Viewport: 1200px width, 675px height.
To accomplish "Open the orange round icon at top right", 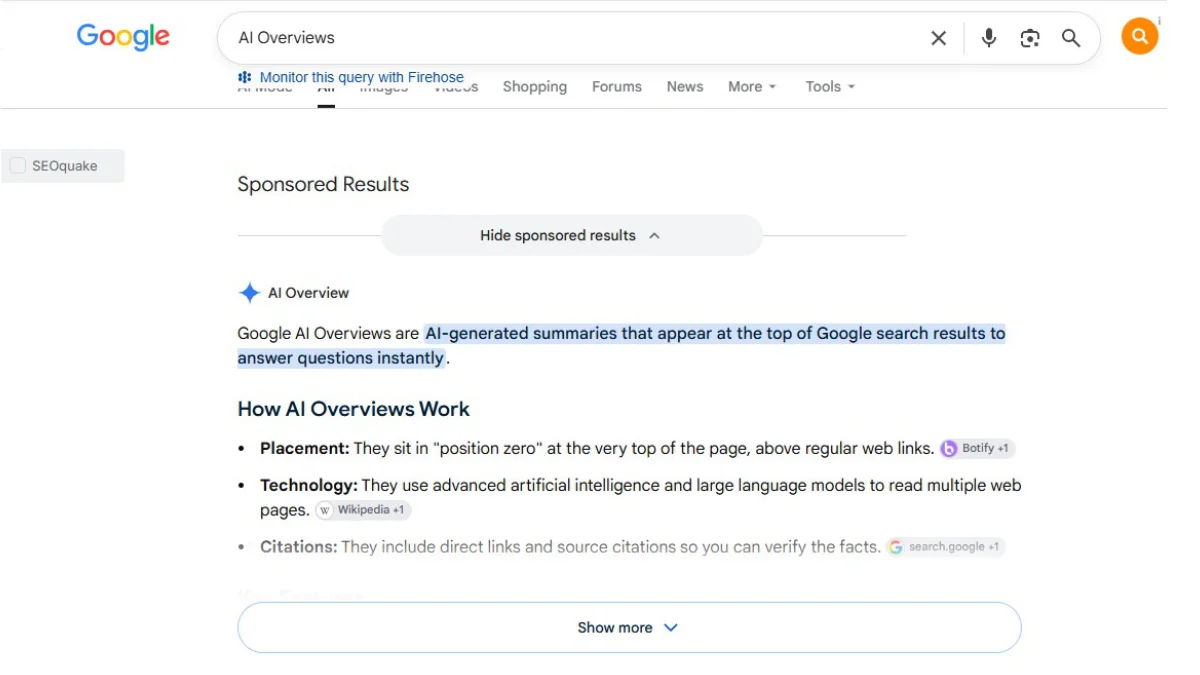I will [x=1139, y=37].
